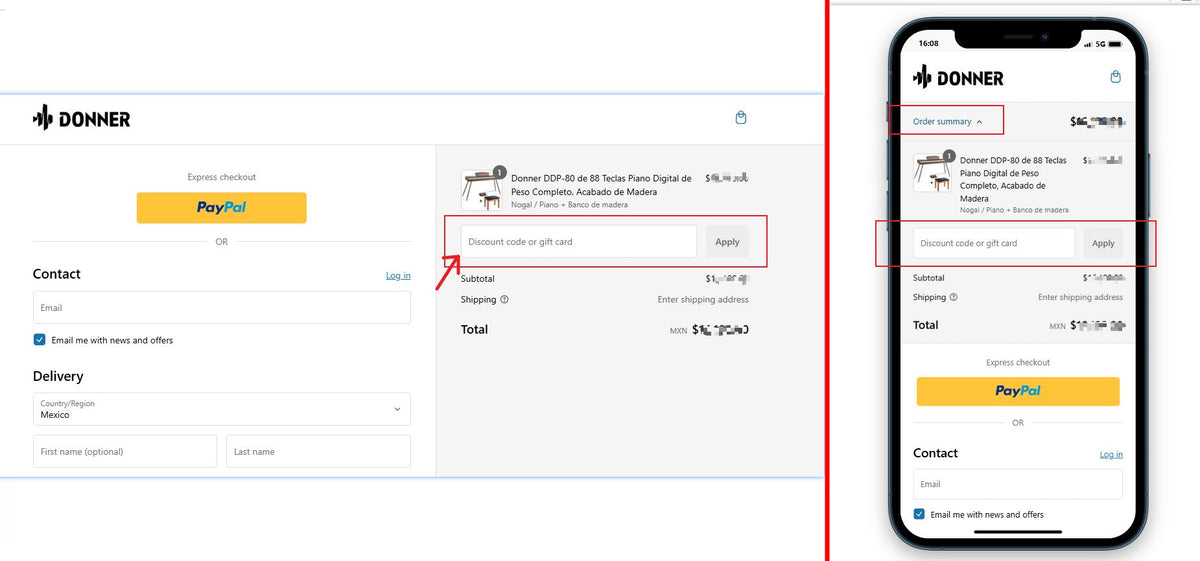The image size is (1200, 561).
Task: Click the Donner logo in phone view
Action: tap(958, 77)
